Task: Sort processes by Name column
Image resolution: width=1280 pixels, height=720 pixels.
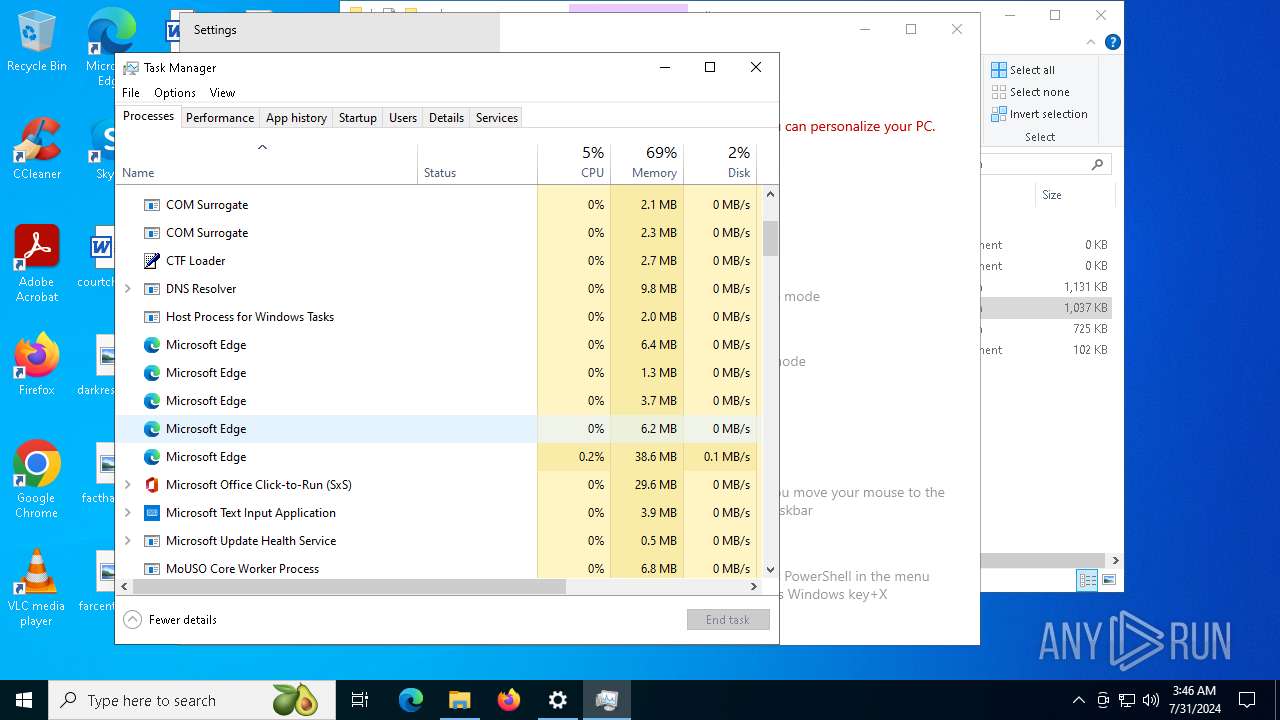Action: pos(267,164)
